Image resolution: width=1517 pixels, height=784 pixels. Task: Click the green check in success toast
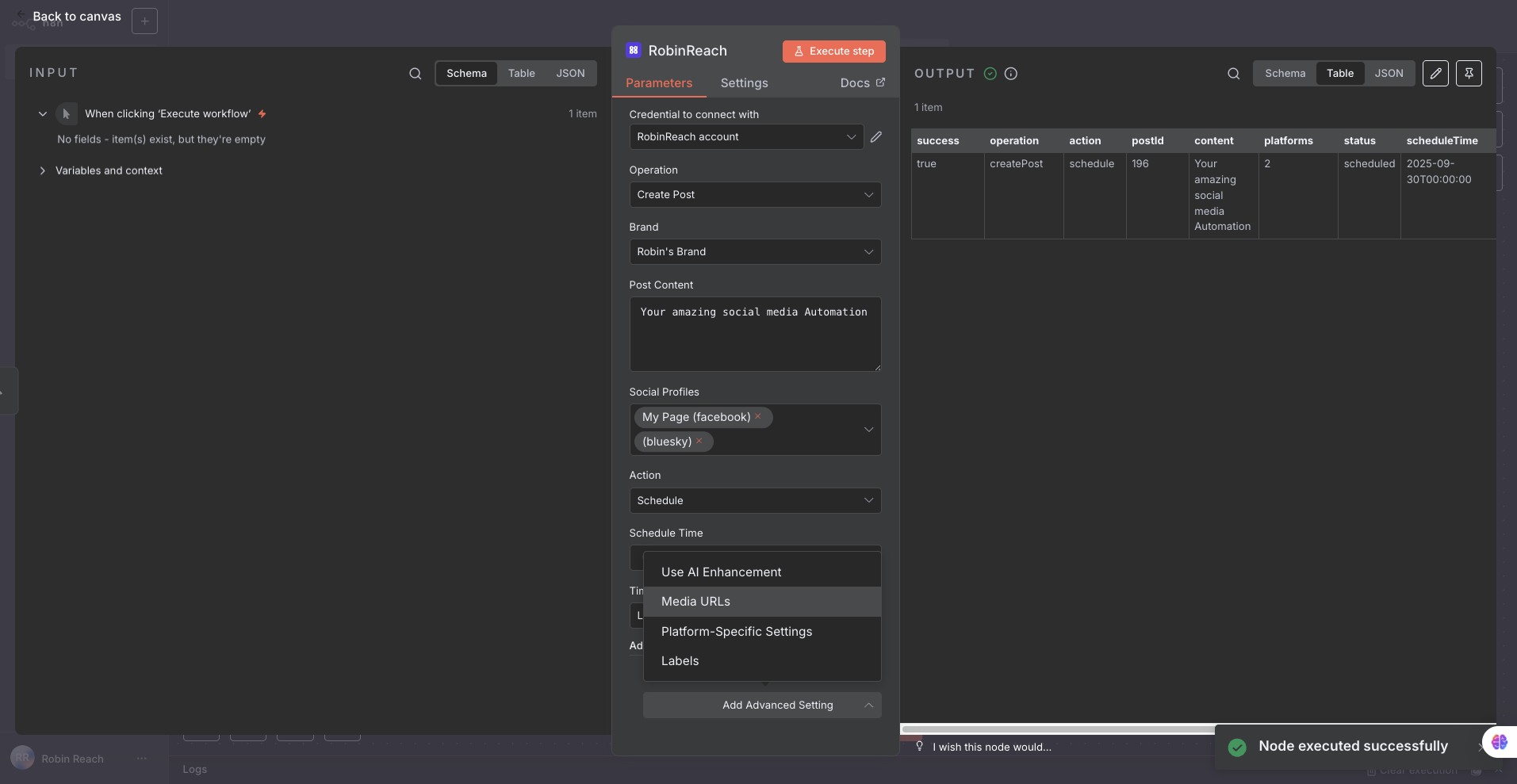(1237, 747)
